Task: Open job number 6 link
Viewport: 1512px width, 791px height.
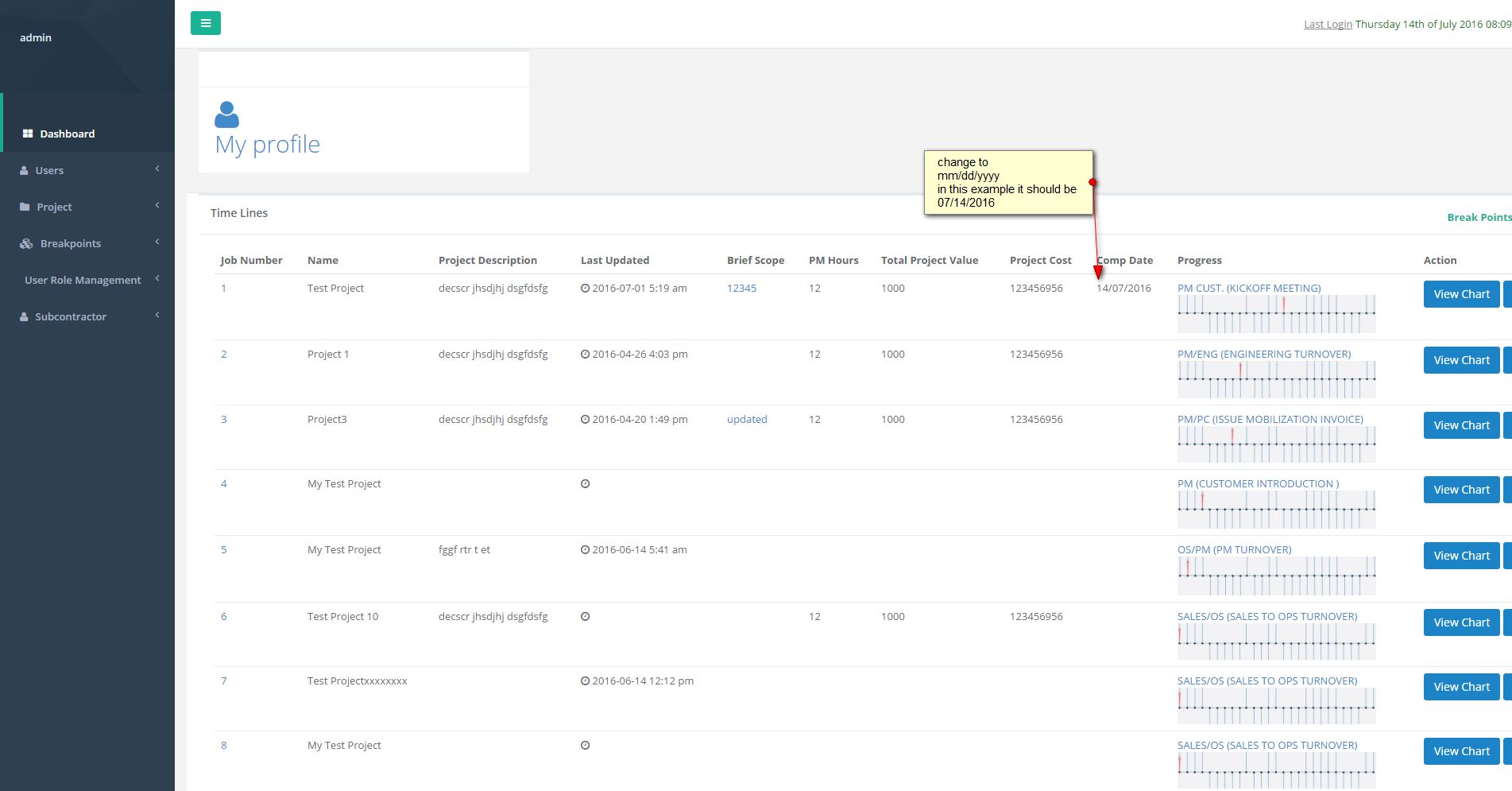Action: pyautogui.click(x=224, y=616)
